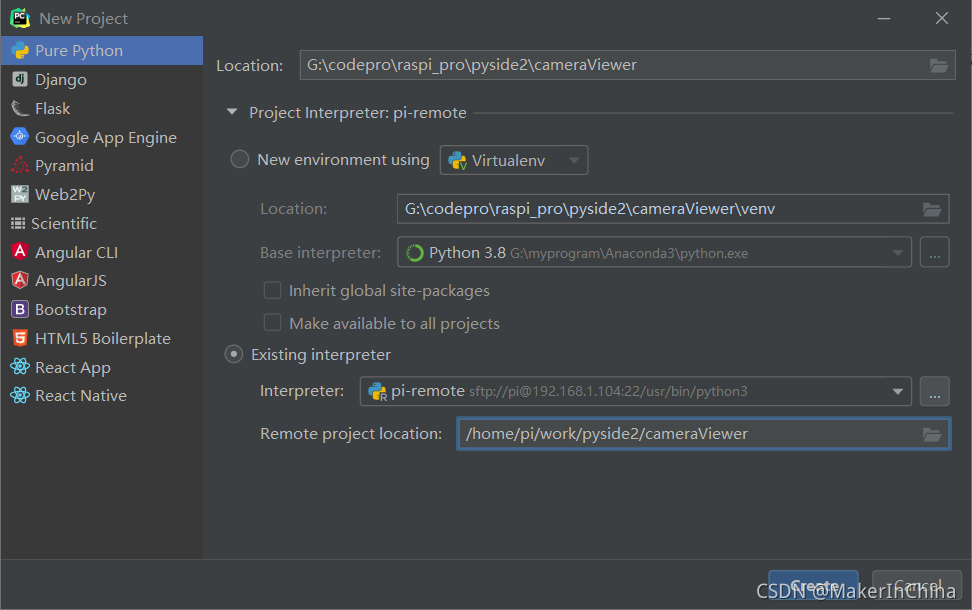Screen dimensions: 972x610
Task: Select Flask label in project list
Action: (x=53, y=108)
